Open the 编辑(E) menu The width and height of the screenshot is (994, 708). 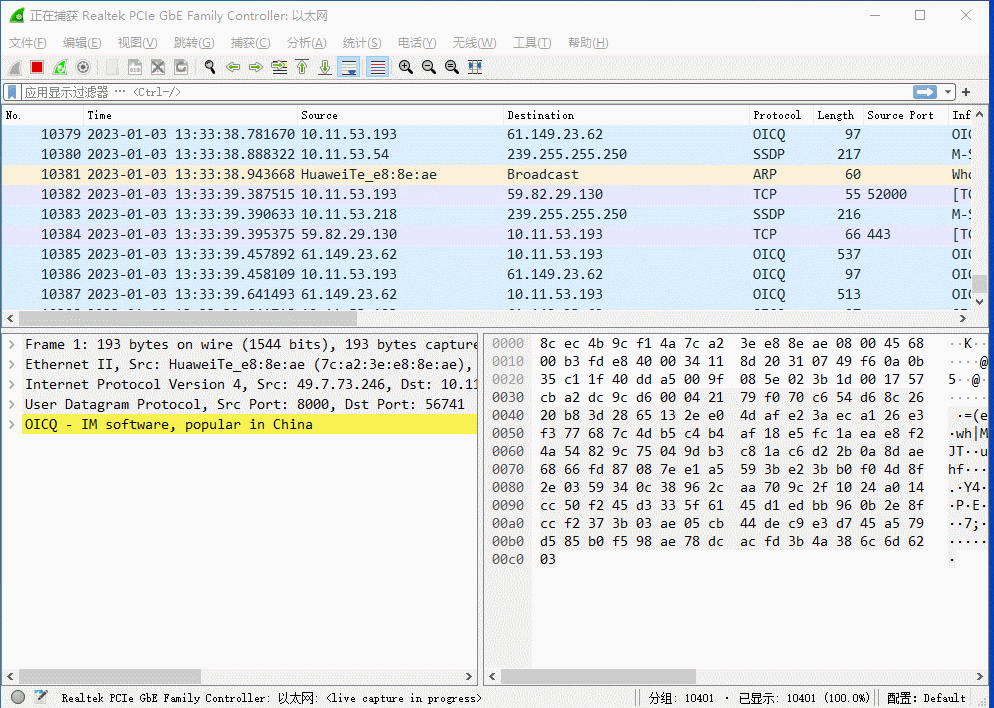click(82, 42)
